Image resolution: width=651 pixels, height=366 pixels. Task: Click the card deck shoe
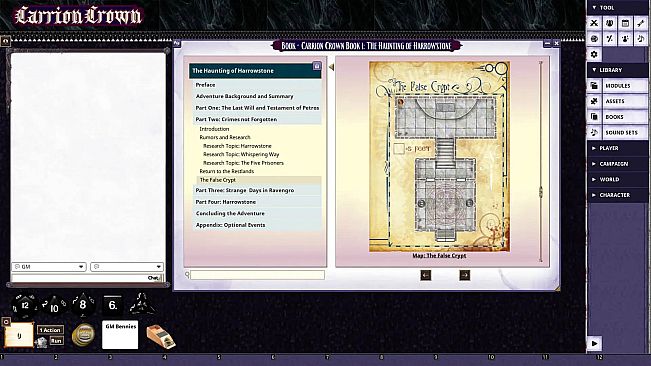pyautogui.click(x=161, y=336)
